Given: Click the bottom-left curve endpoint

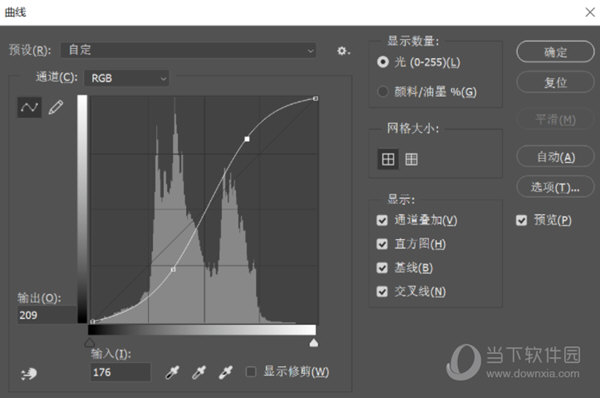Looking at the screenshot, I should coord(93,321).
